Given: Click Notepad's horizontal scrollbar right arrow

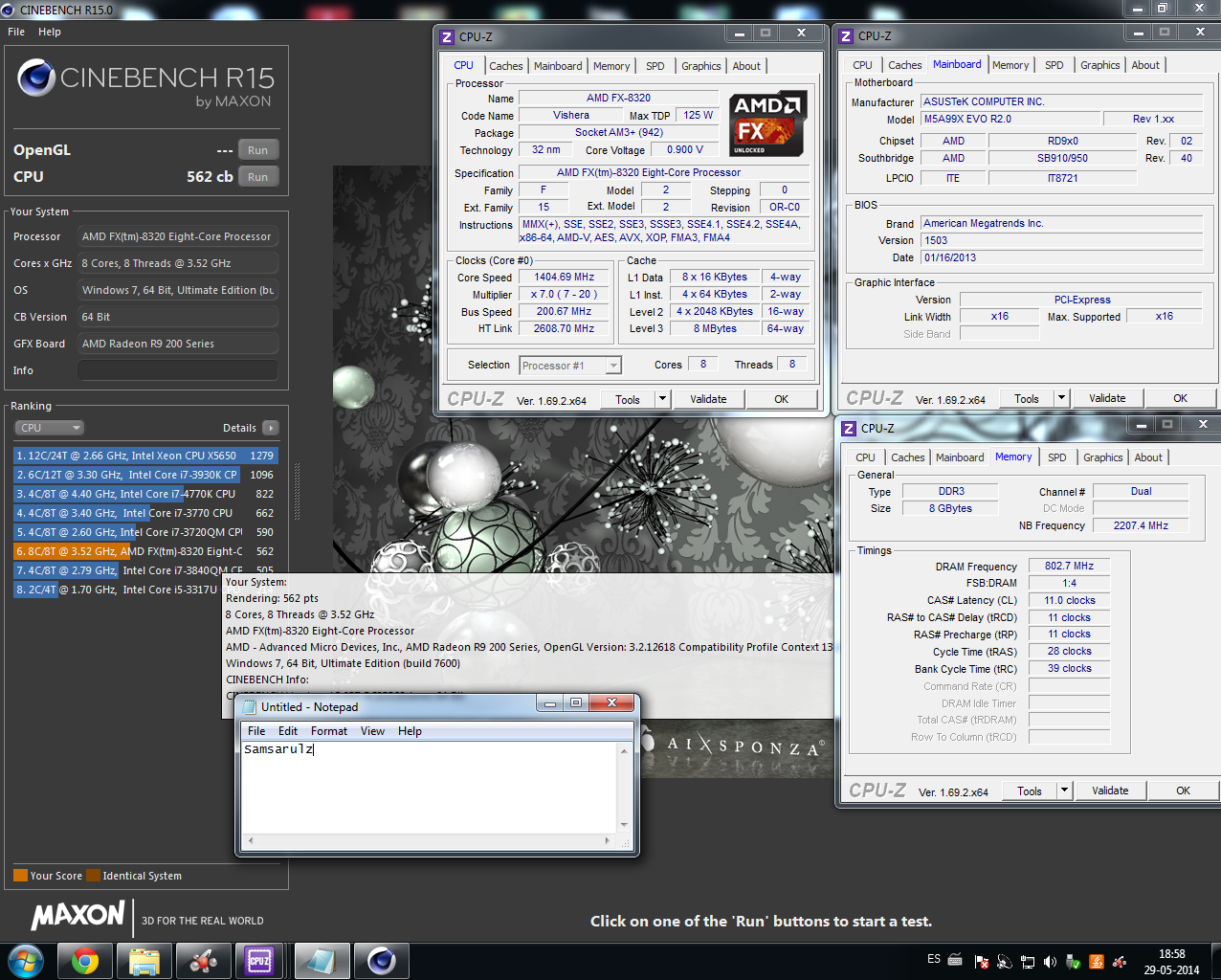Looking at the screenshot, I should pos(608,840).
